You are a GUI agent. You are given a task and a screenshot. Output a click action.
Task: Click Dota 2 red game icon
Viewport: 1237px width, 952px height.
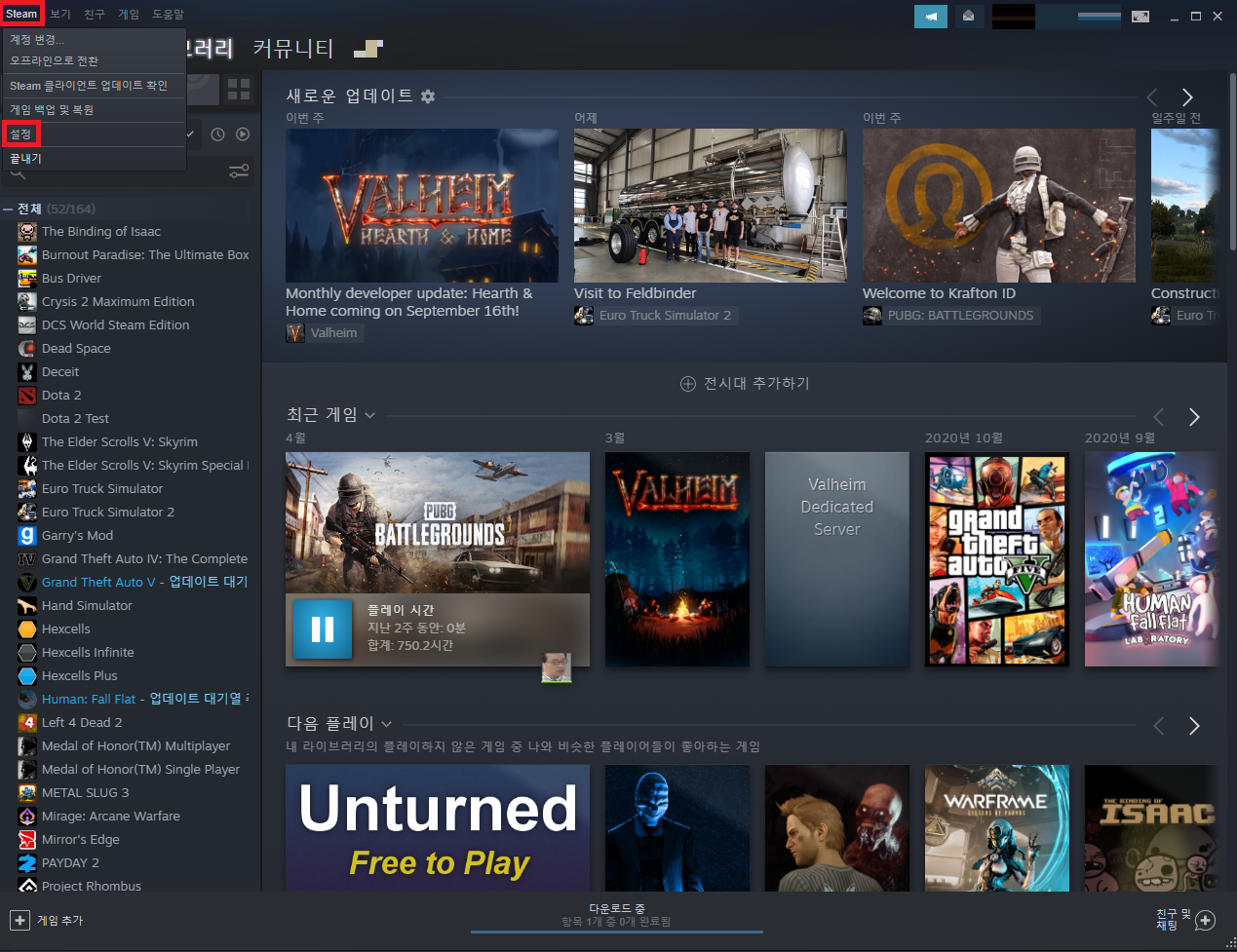coord(27,396)
